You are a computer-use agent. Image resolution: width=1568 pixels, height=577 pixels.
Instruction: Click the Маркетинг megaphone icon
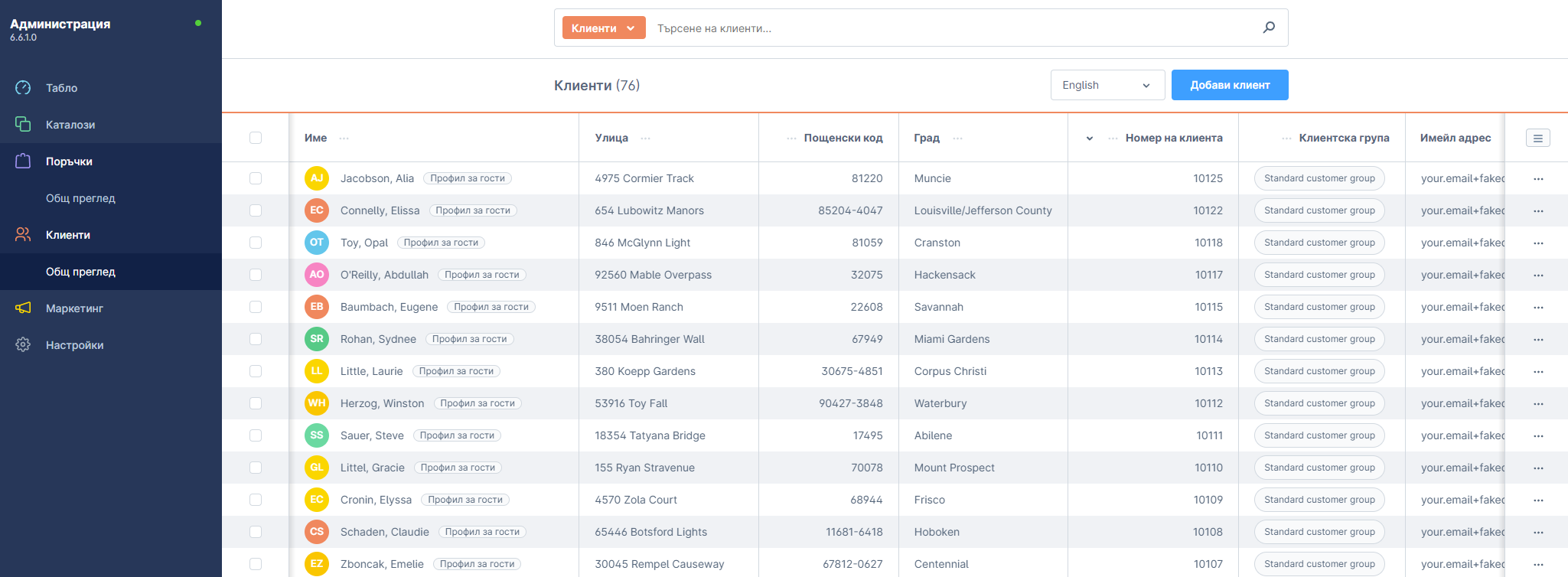click(23, 308)
